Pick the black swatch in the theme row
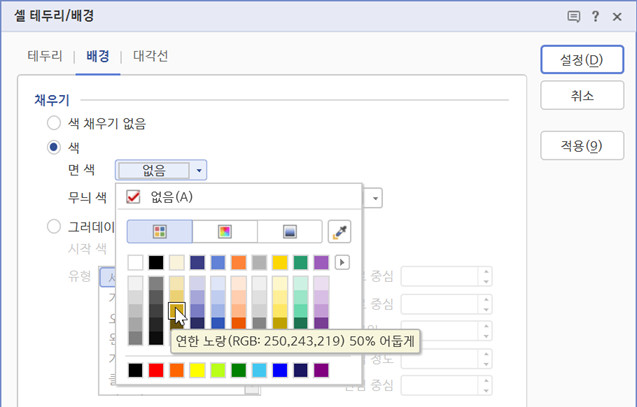The width and height of the screenshot is (637, 407). tap(156, 262)
